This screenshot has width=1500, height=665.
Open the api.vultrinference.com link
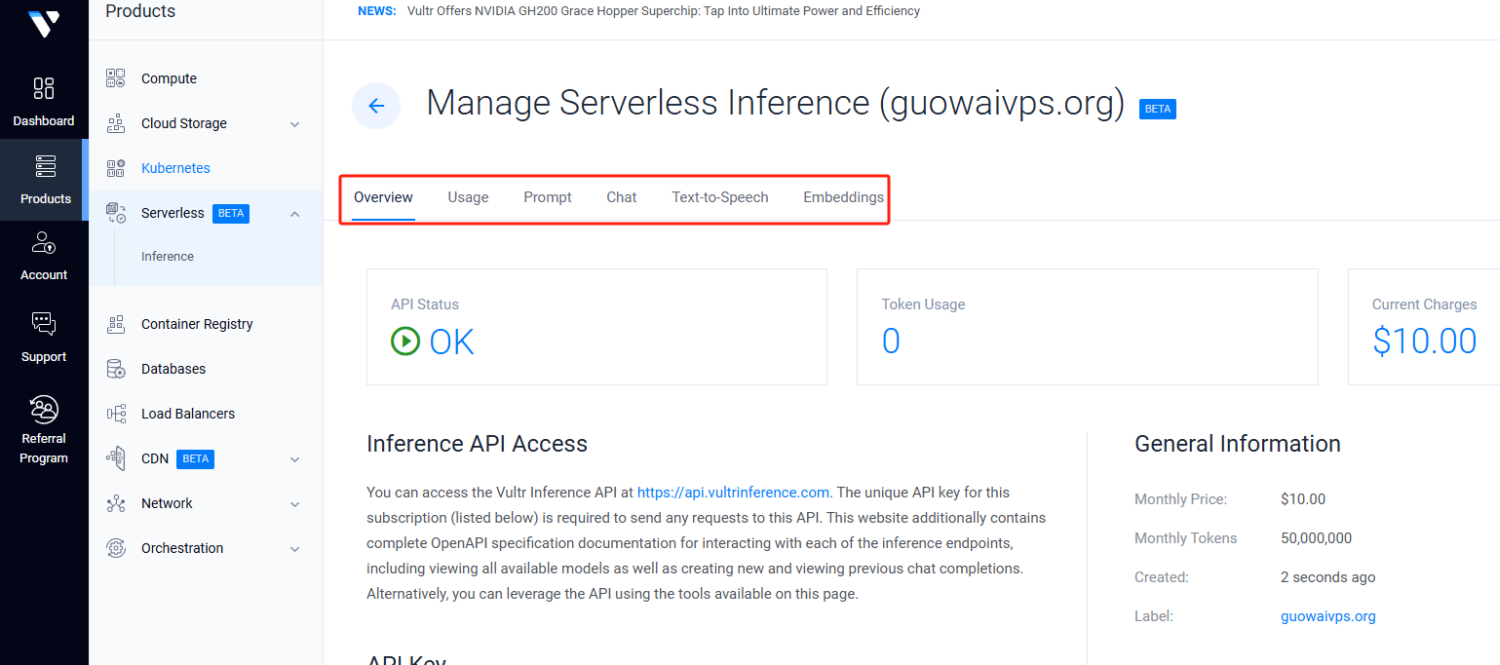click(x=732, y=492)
